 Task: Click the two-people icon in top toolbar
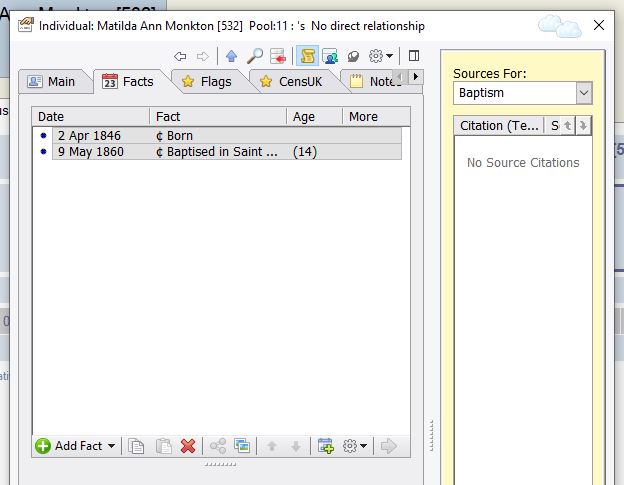point(330,56)
